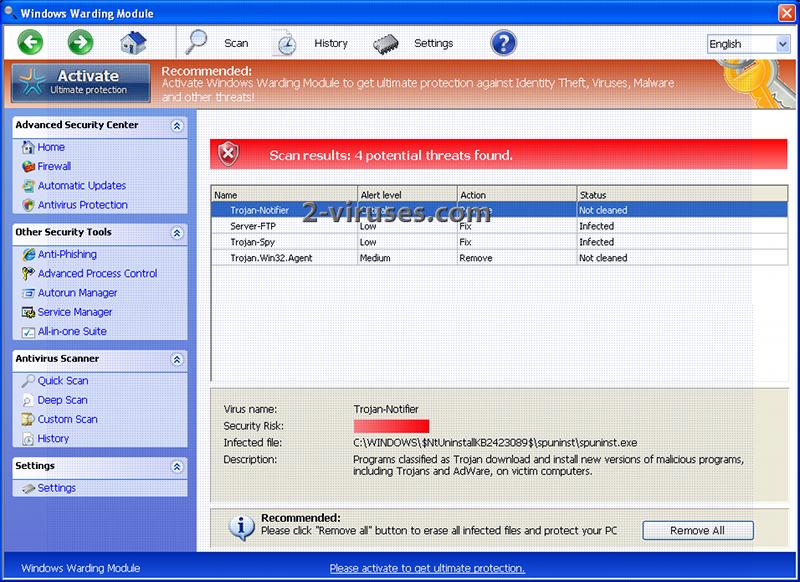Select the Trojan.Win32.Agent threat row
Viewport: 800px width, 582px height.
[499, 258]
